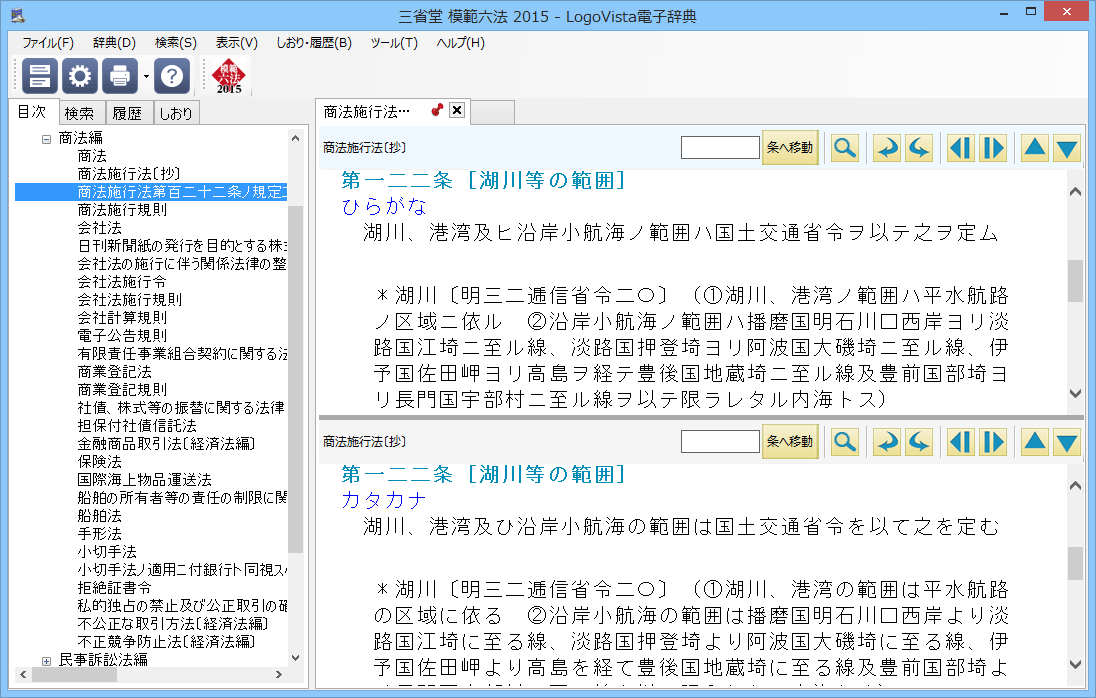Open the print options dropdown arrow
The width and height of the screenshot is (1096, 698).
(x=146, y=76)
